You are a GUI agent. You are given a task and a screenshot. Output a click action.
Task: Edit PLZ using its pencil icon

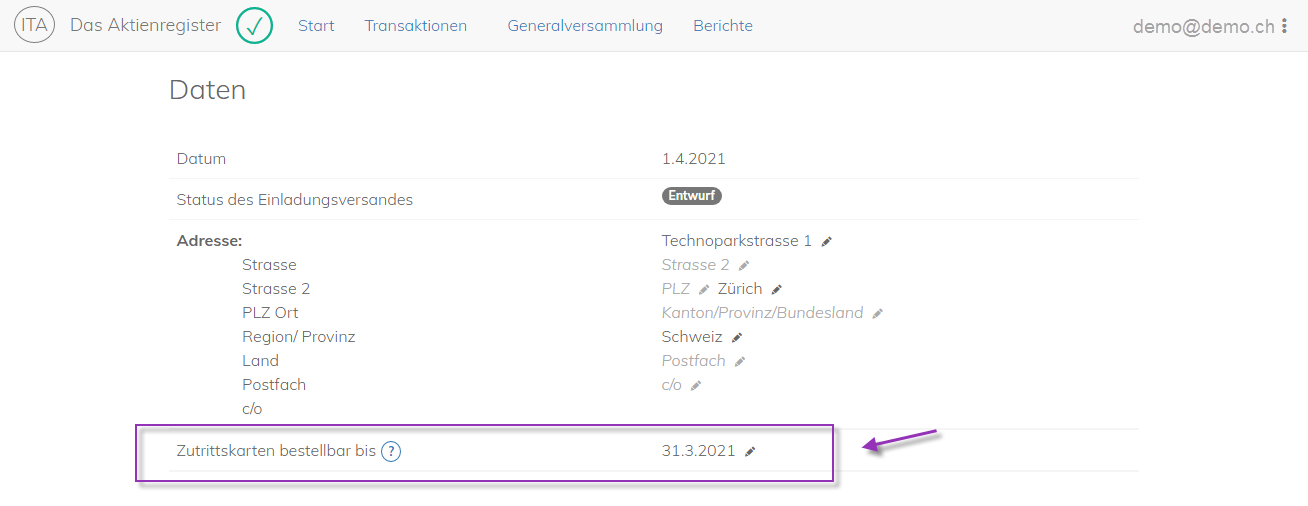click(x=703, y=290)
